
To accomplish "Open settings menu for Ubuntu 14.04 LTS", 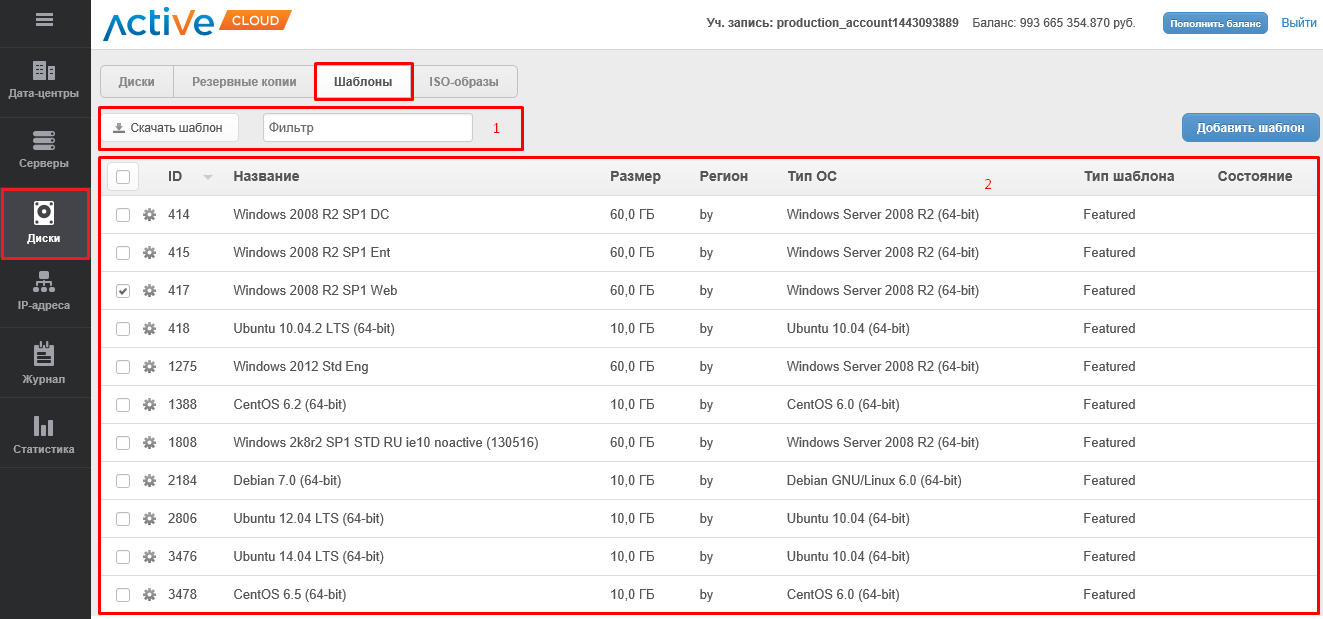I will pyautogui.click(x=150, y=557).
